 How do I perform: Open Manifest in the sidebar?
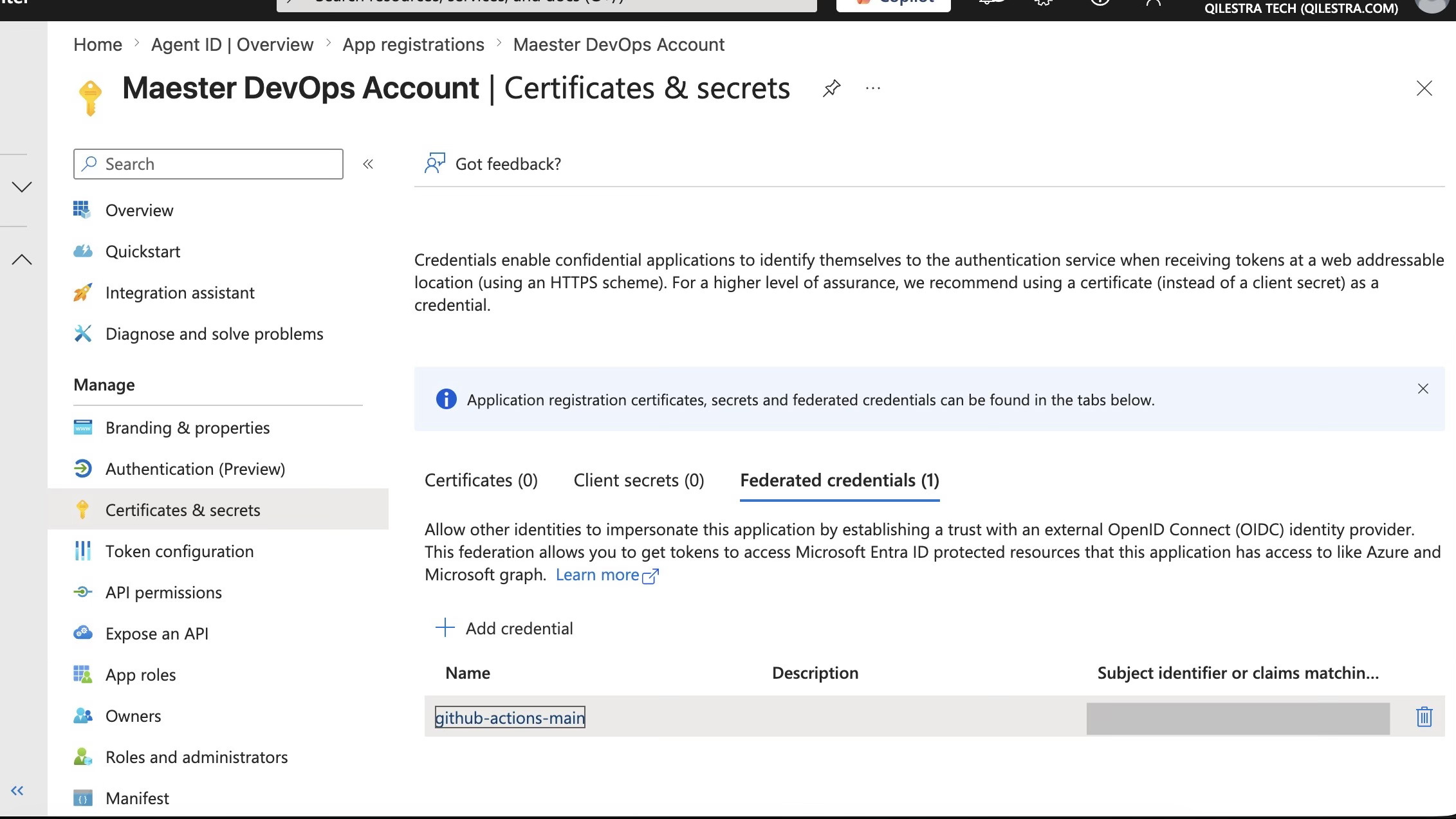137,798
